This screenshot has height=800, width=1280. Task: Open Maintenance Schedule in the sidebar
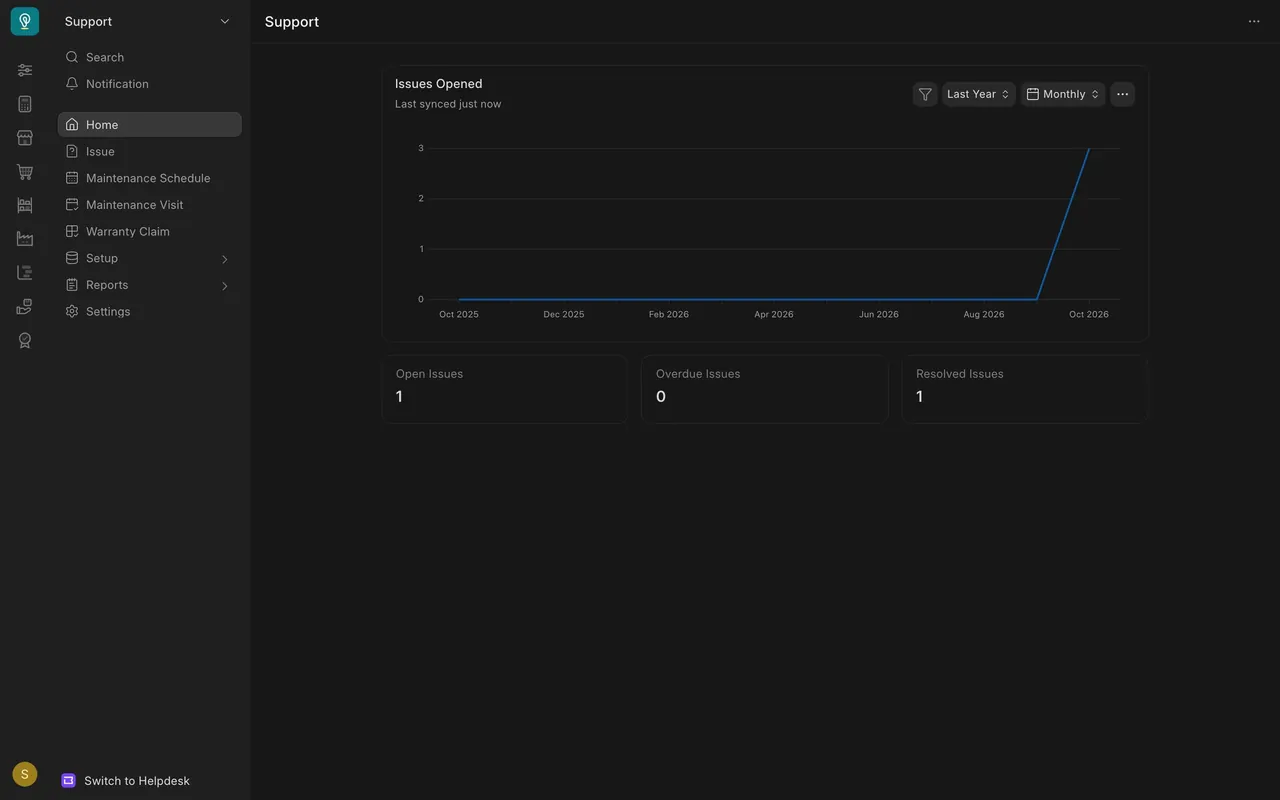(x=150, y=178)
